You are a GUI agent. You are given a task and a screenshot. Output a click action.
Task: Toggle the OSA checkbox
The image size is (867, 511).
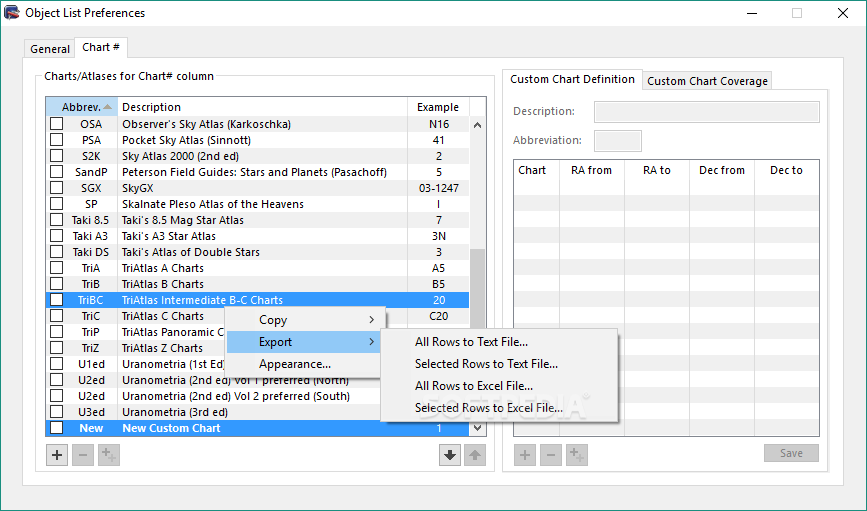tap(56, 123)
